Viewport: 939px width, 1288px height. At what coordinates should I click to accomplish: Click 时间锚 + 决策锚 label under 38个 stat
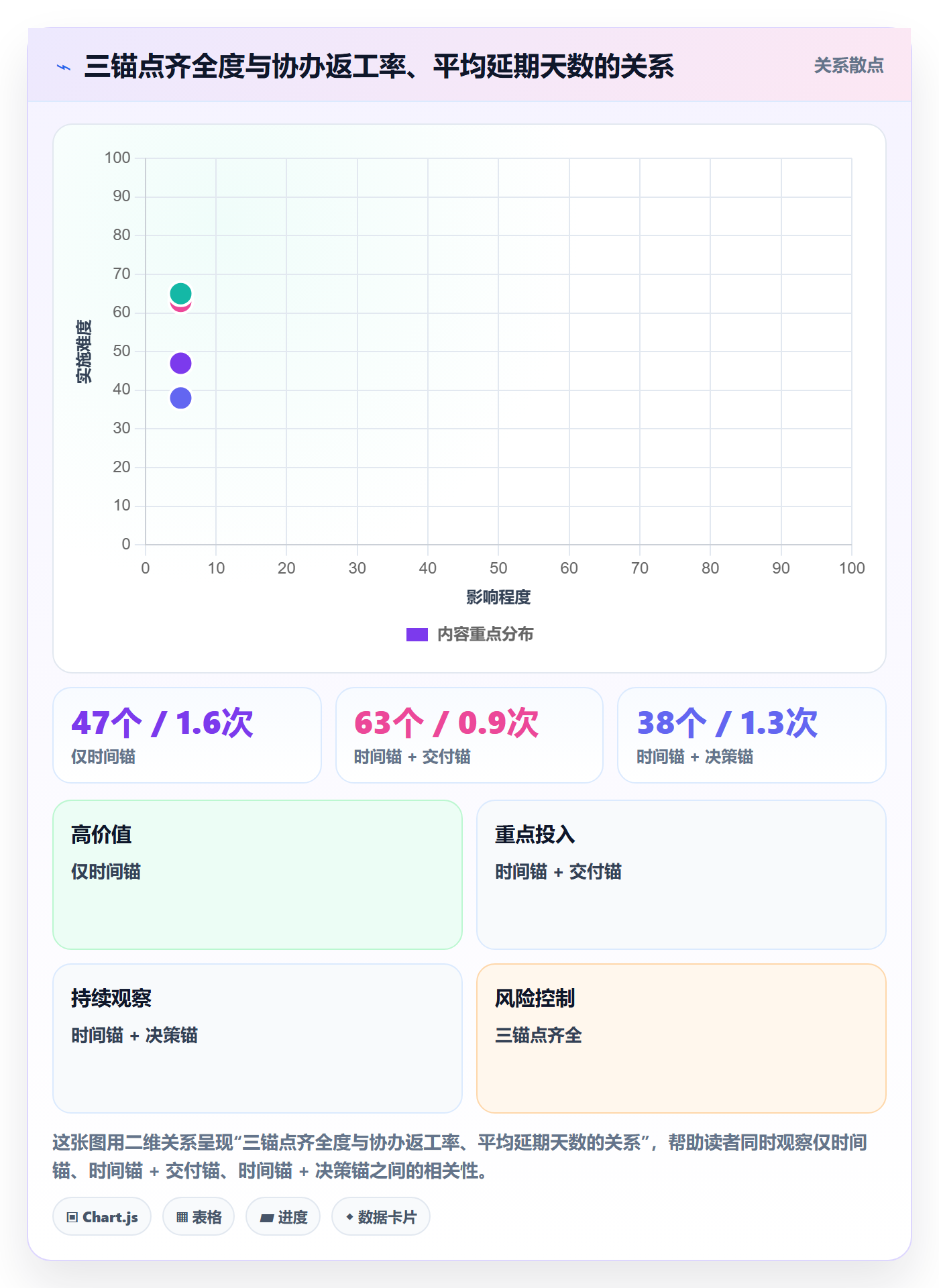694,757
